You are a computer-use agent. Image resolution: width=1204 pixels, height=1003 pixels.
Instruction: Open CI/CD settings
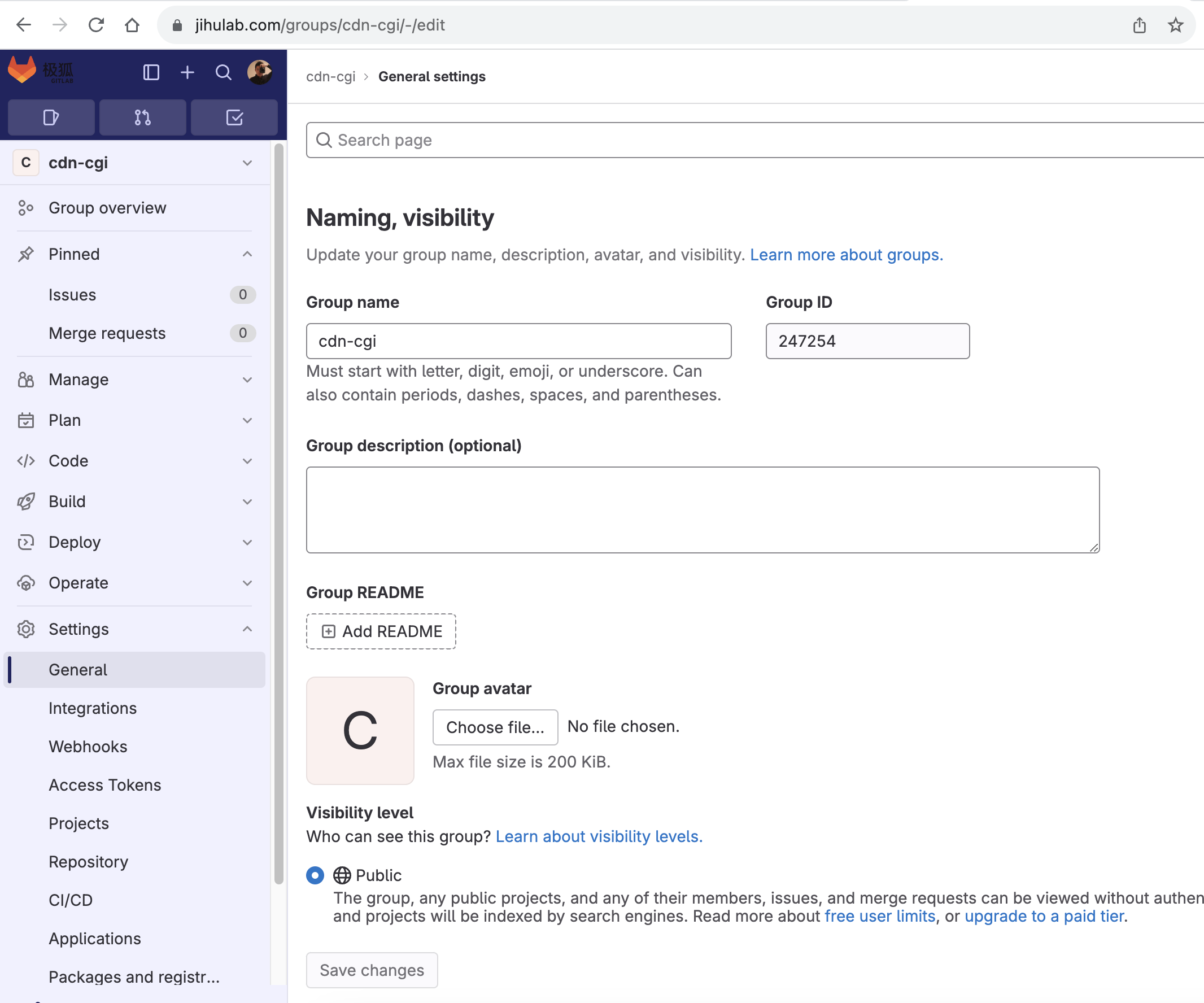coord(134,900)
